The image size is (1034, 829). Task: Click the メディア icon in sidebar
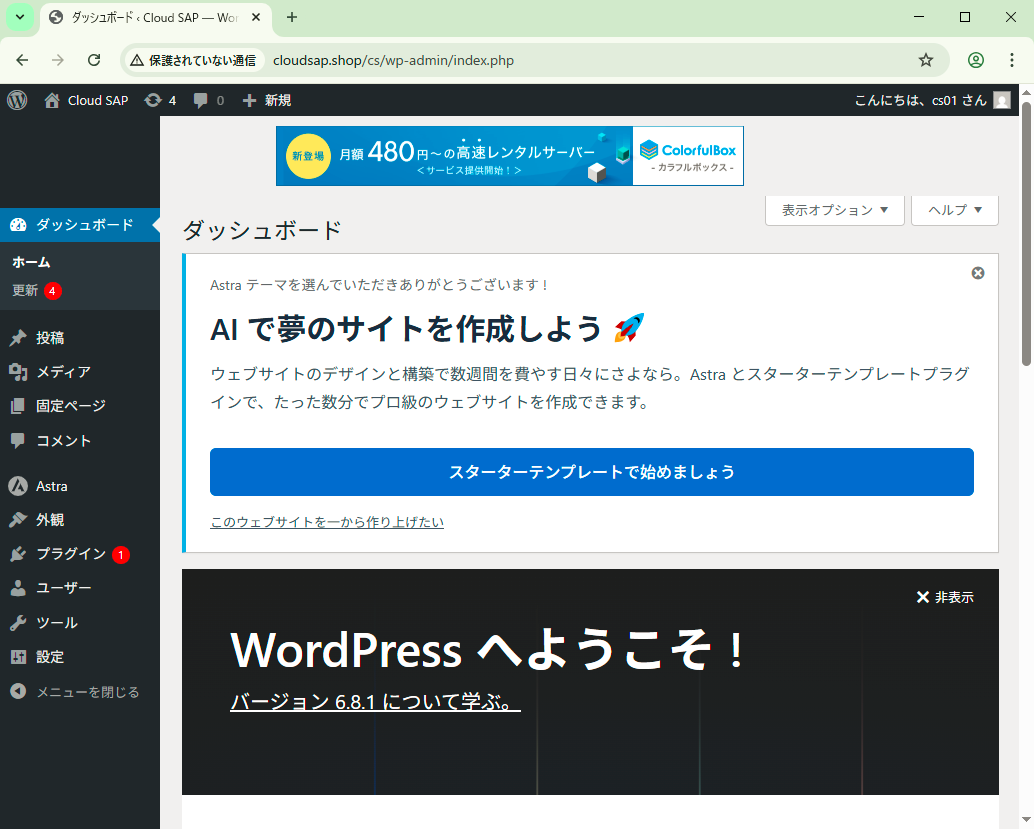click(x=18, y=373)
